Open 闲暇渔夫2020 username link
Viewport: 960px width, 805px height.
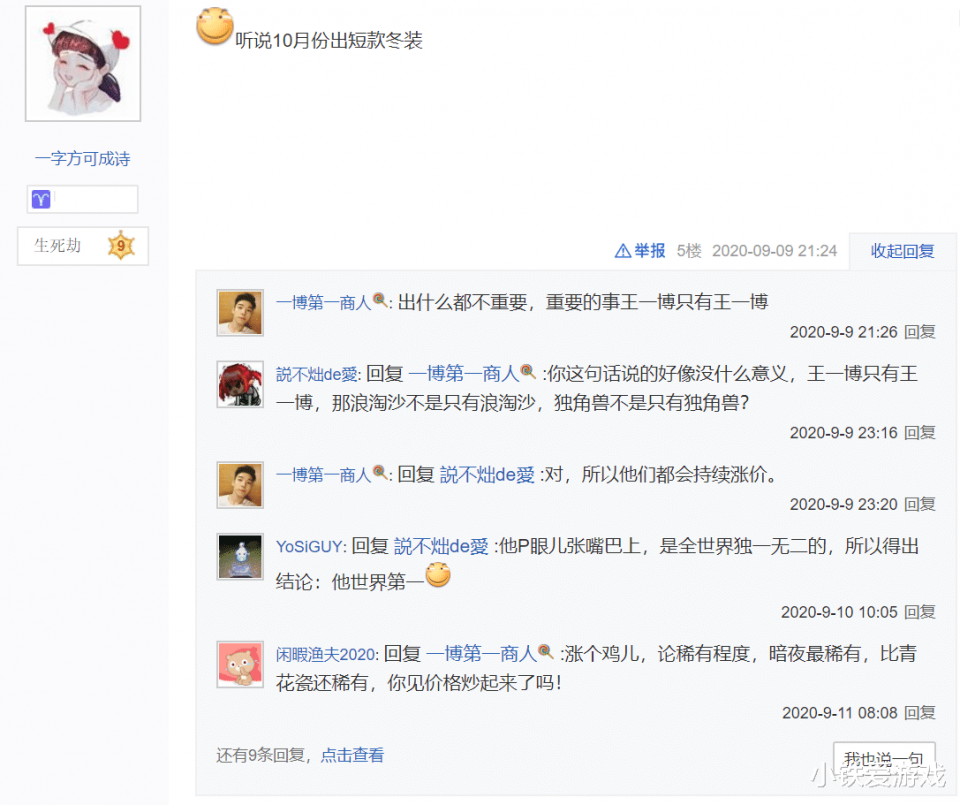326,654
